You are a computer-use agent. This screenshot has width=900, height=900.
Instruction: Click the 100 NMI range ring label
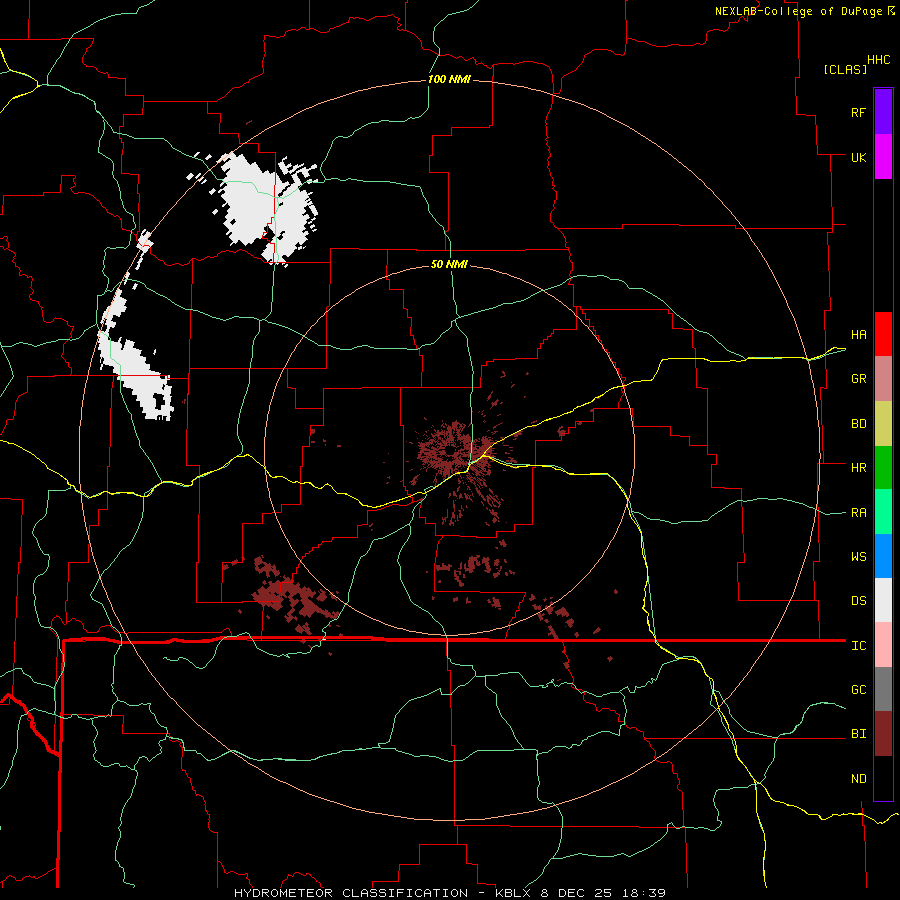(449, 79)
